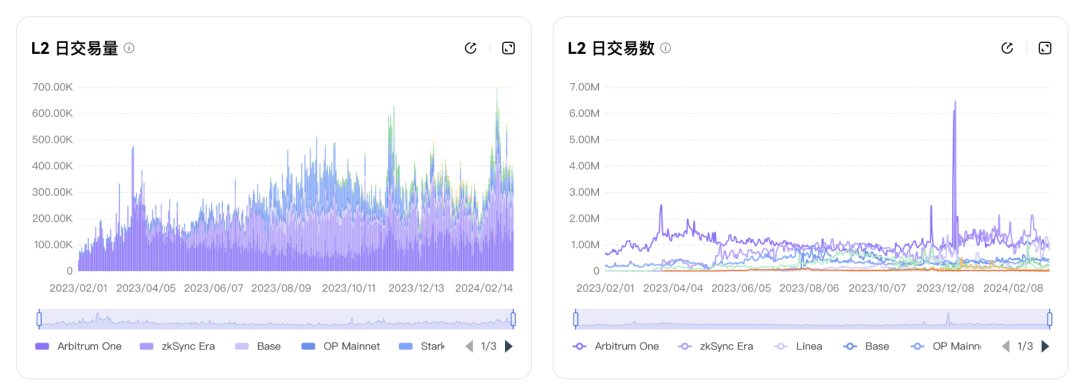Image resolution: width=1080 pixels, height=392 pixels.
Task: Toggle Base series in 日交易量 legend
Action: pyautogui.click(x=258, y=347)
